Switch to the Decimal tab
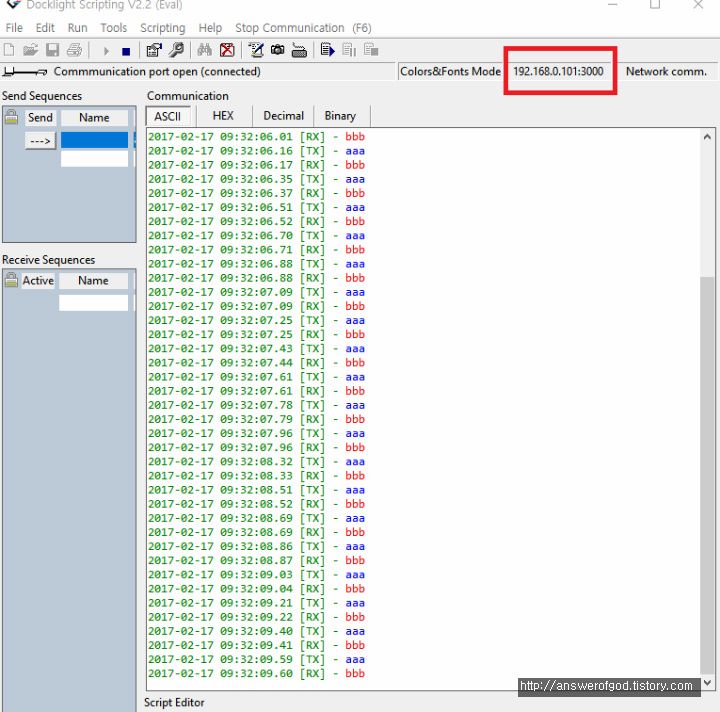The image size is (720, 712). [283, 116]
